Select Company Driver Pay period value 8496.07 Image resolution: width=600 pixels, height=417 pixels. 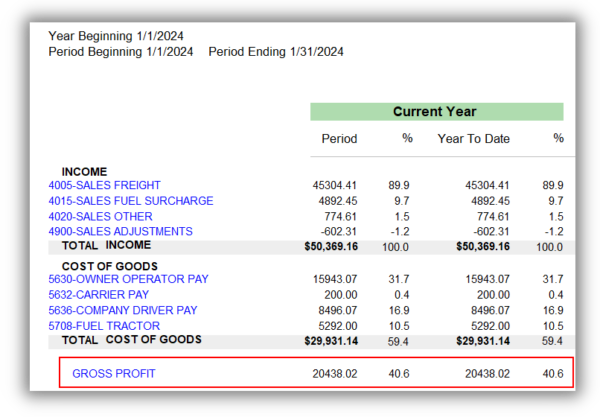click(x=338, y=310)
